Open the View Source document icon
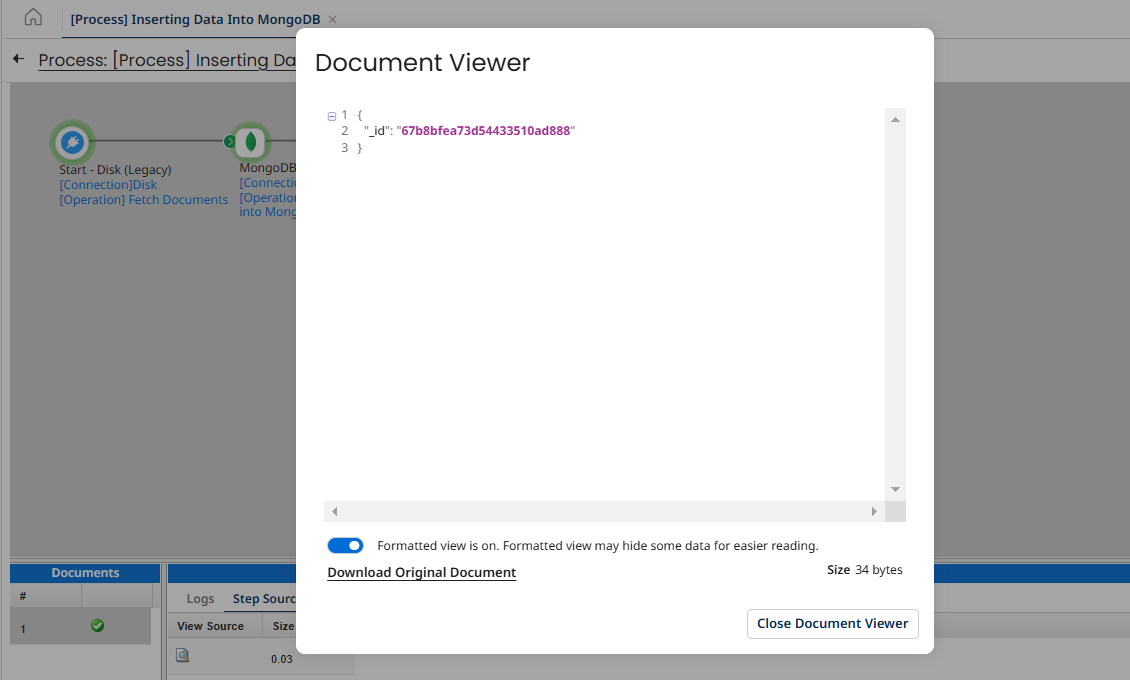 182,656
